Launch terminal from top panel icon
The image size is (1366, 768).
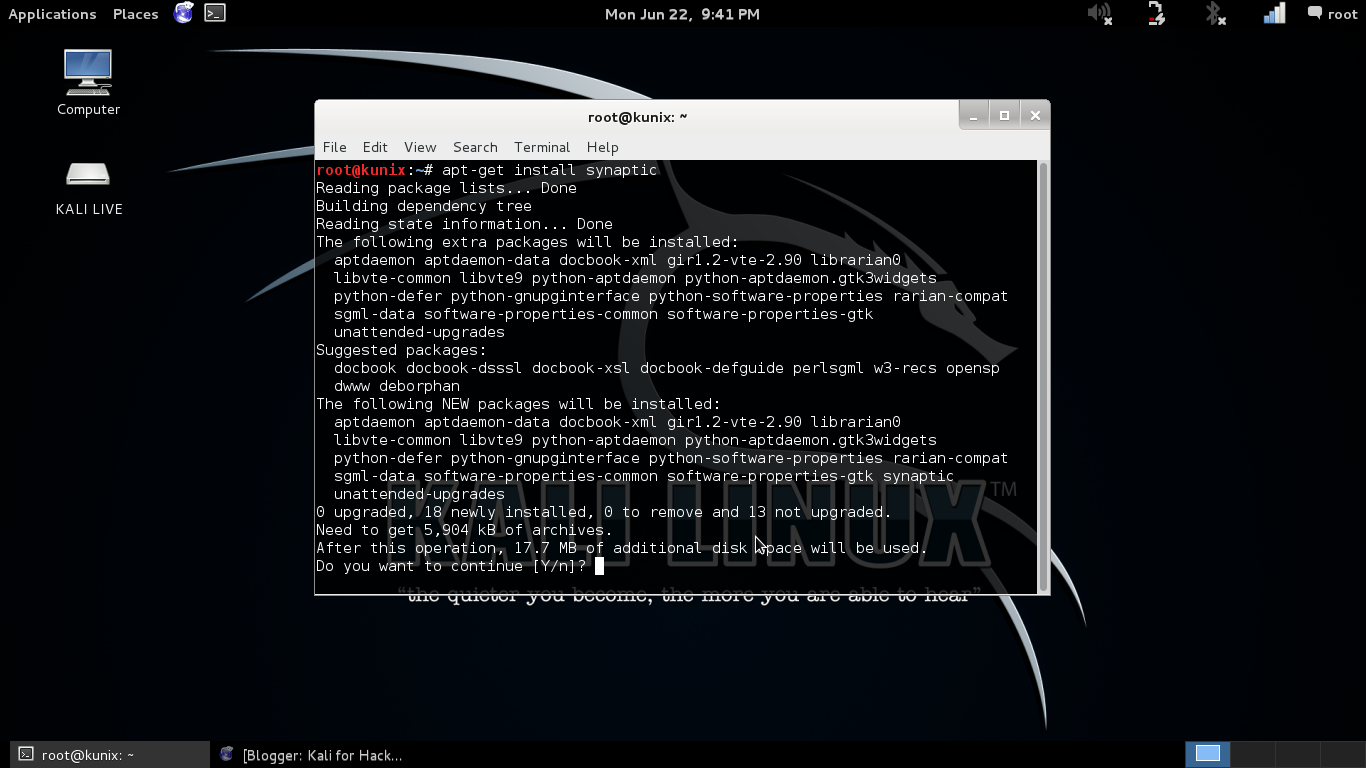pos(215,13)
